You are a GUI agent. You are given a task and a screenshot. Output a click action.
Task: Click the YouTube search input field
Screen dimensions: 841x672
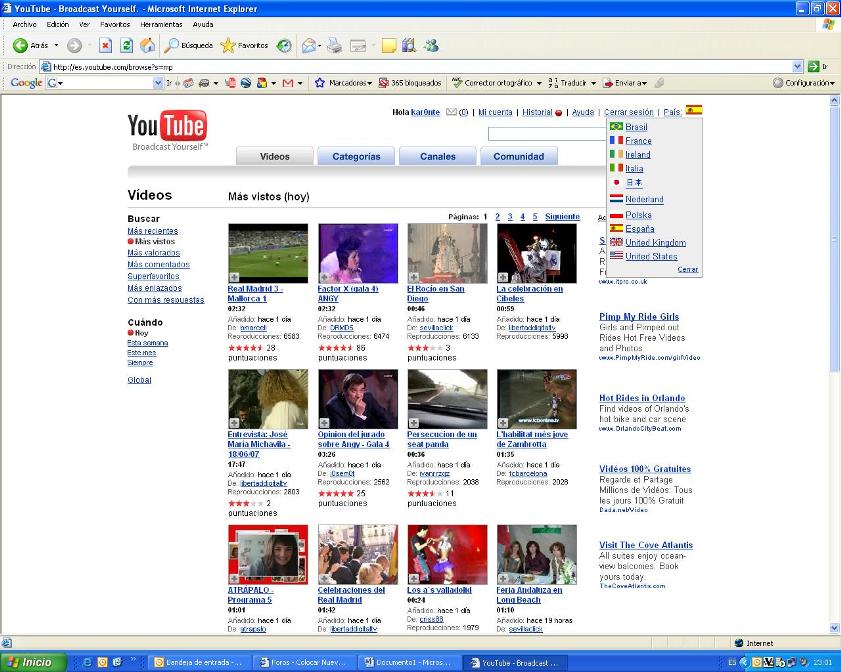547,134
